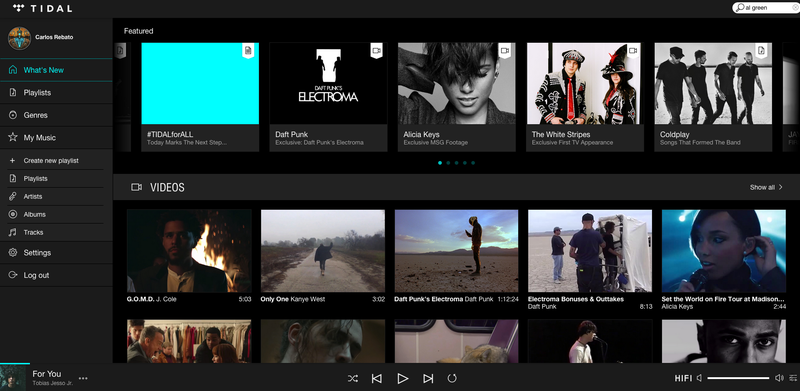
Task: Skip to previous track
Action: (x=377, y=378)
